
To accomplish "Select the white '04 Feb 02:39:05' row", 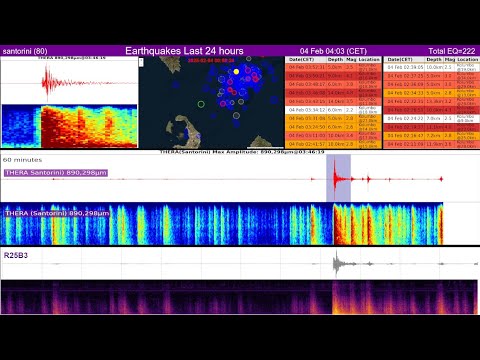I will (432, 67).
